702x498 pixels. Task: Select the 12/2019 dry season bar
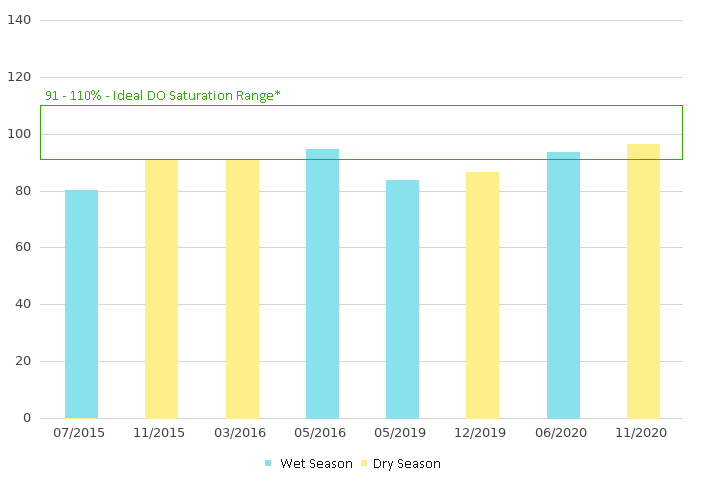(482, 295)
